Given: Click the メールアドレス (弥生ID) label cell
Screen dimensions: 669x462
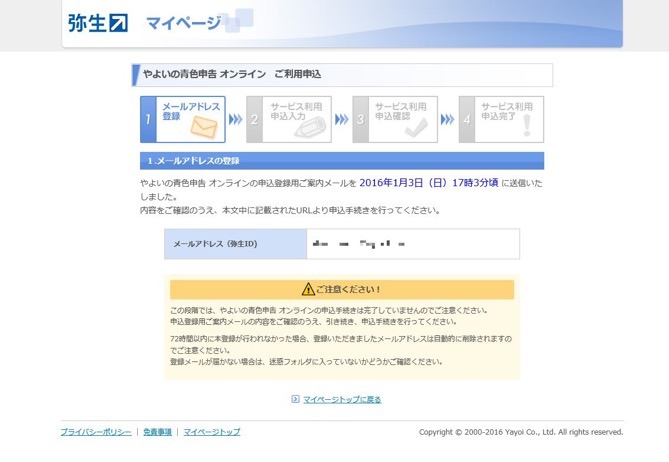Looking at the screenshot, I should pyautogui.click(x=236, y=244).
